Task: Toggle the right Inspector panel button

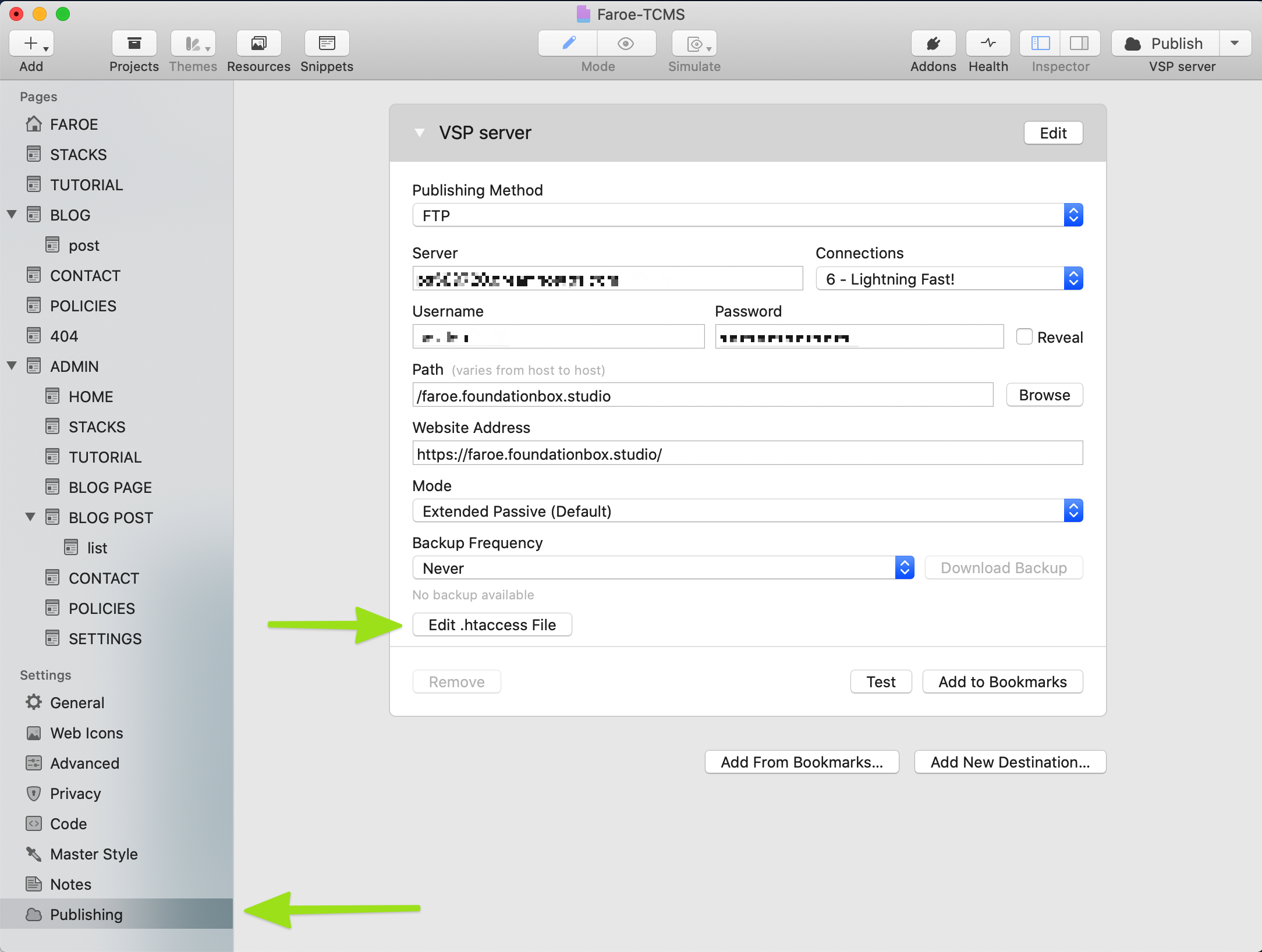Action: click(x=1079, y=44)
